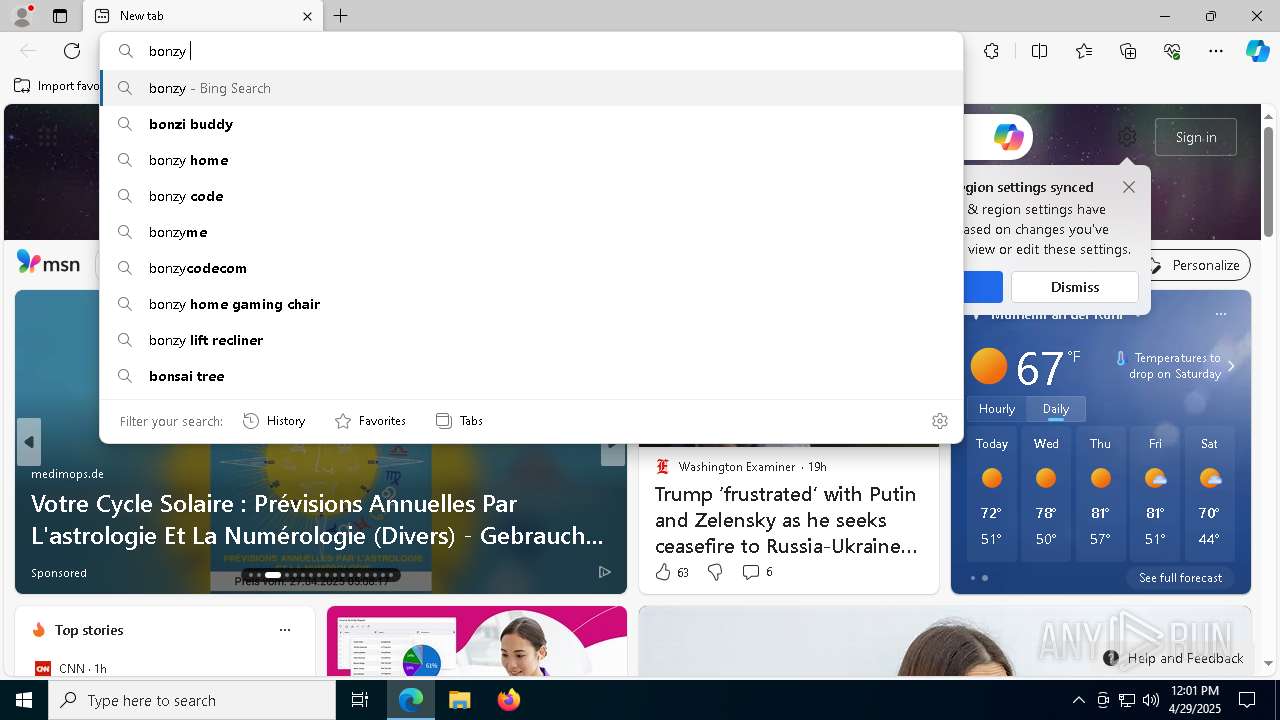Toggle split screen icon
This screenshot has width=1280, height=720.
[1039, 51]
